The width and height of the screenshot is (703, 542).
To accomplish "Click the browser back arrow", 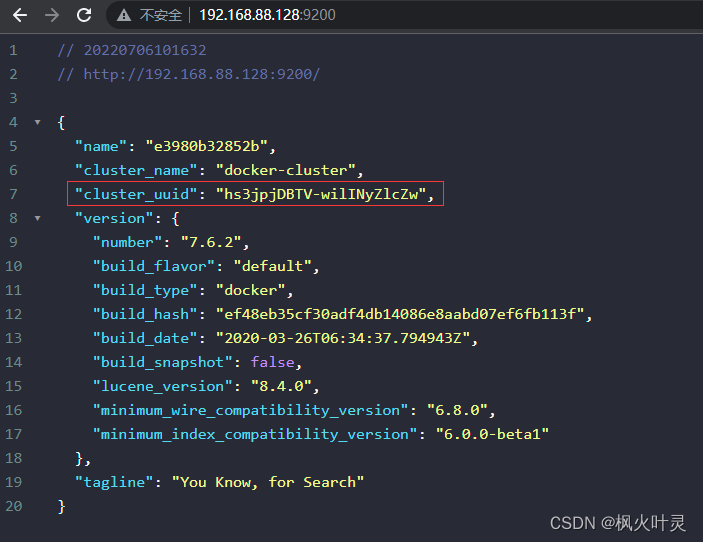I will 20,15.
